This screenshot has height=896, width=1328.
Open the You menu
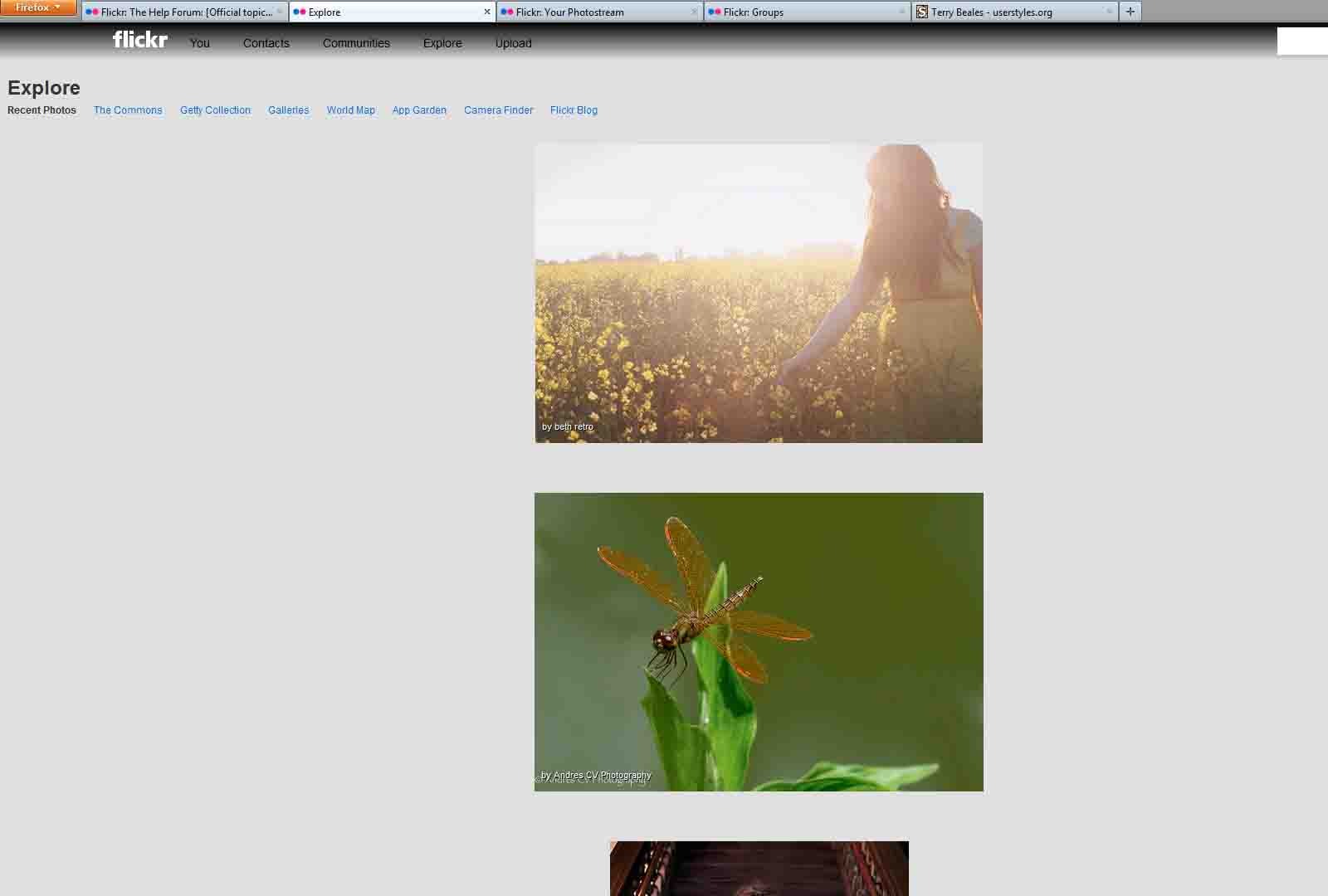(x=199, y=43)
